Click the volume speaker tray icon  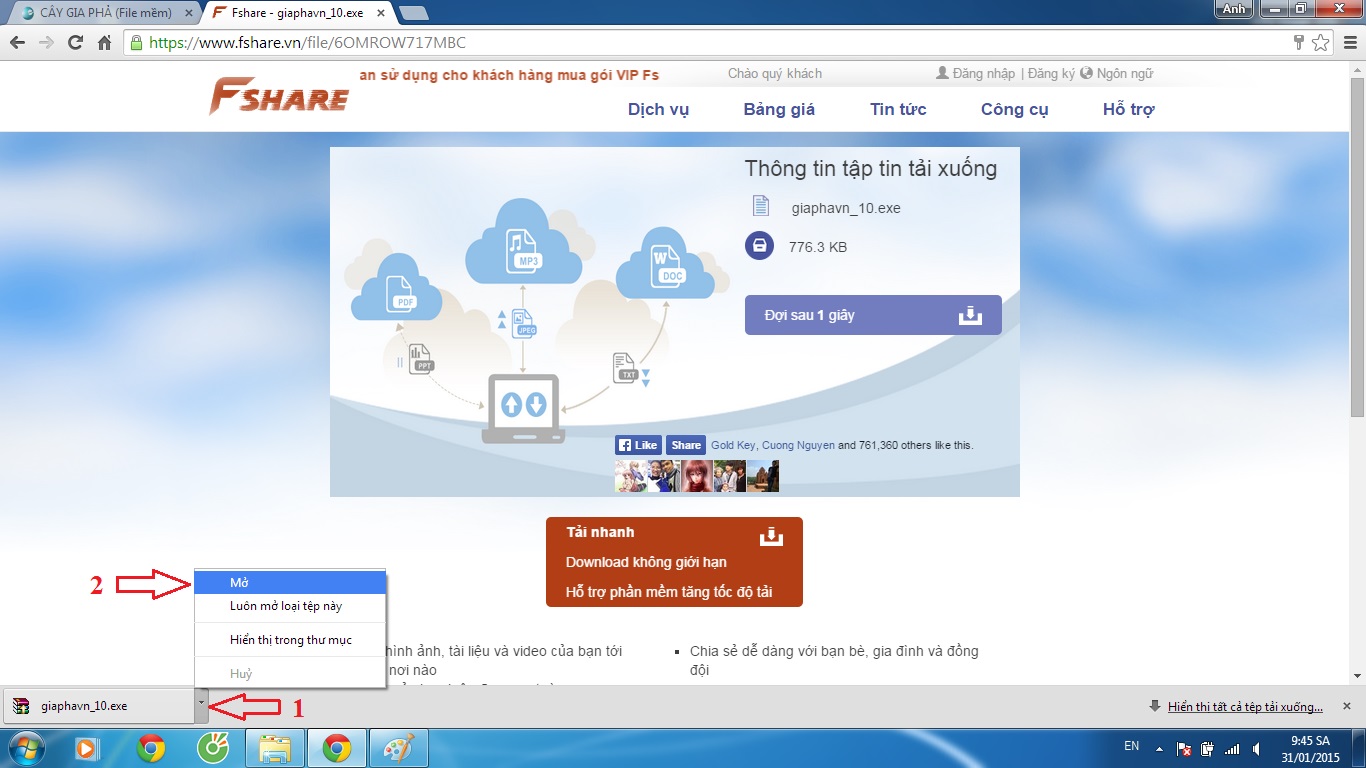(x=1256, y=748)
